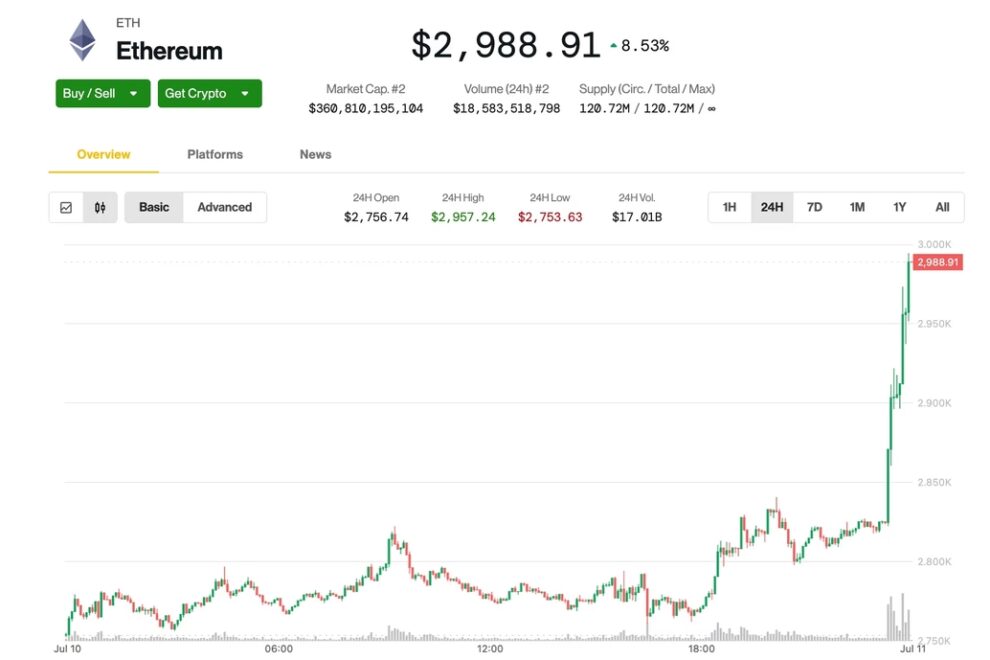Open the Overview tab
The width and height of the screenshot is (990, 660).
103,154
